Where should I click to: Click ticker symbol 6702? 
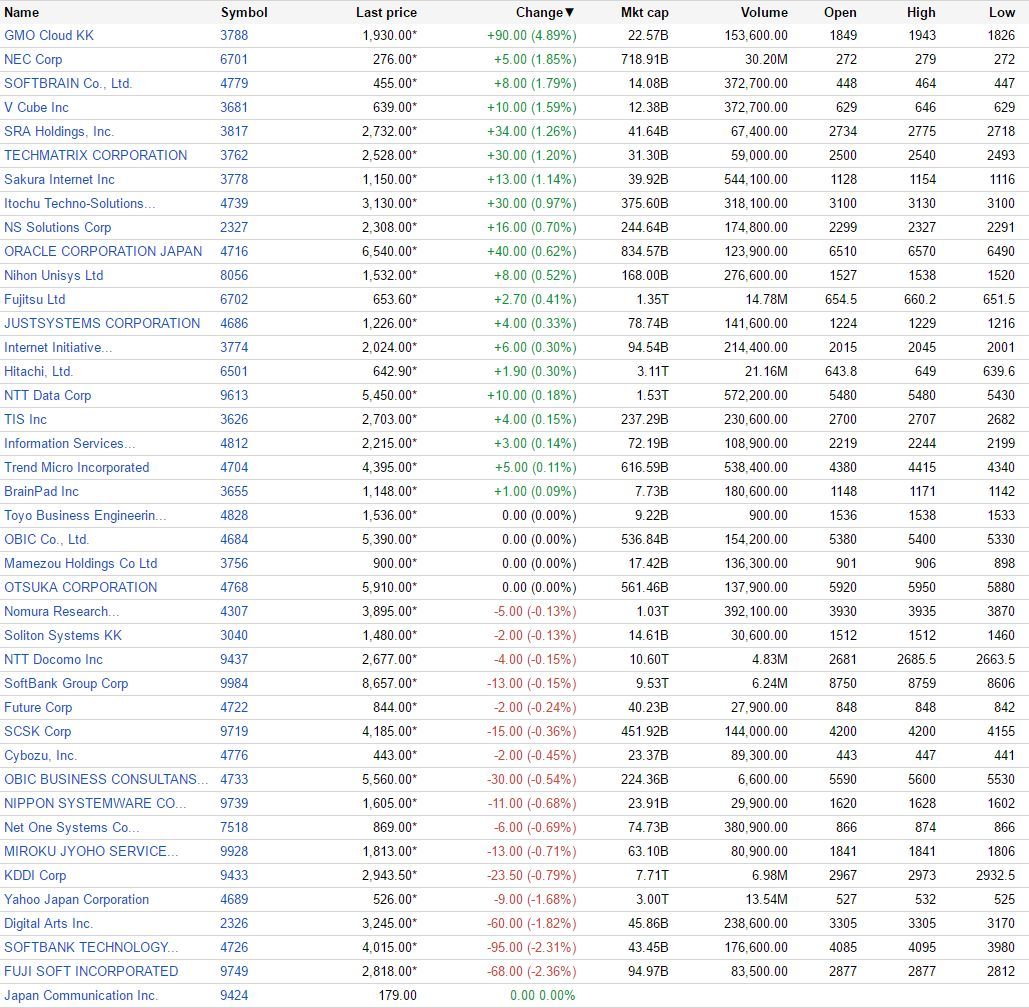(234, 300)
